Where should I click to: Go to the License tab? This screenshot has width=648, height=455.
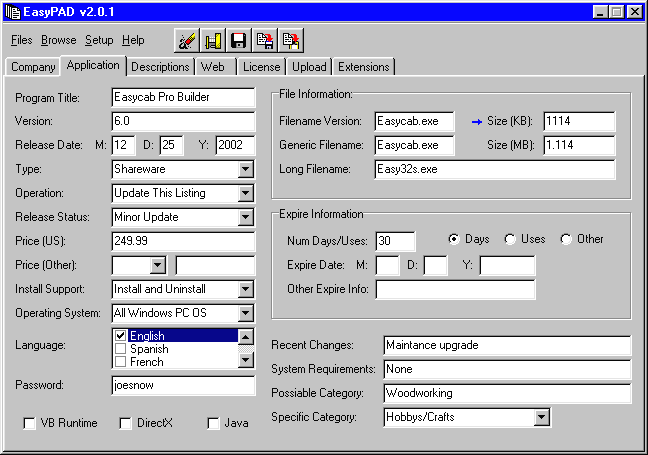(262, 67)
